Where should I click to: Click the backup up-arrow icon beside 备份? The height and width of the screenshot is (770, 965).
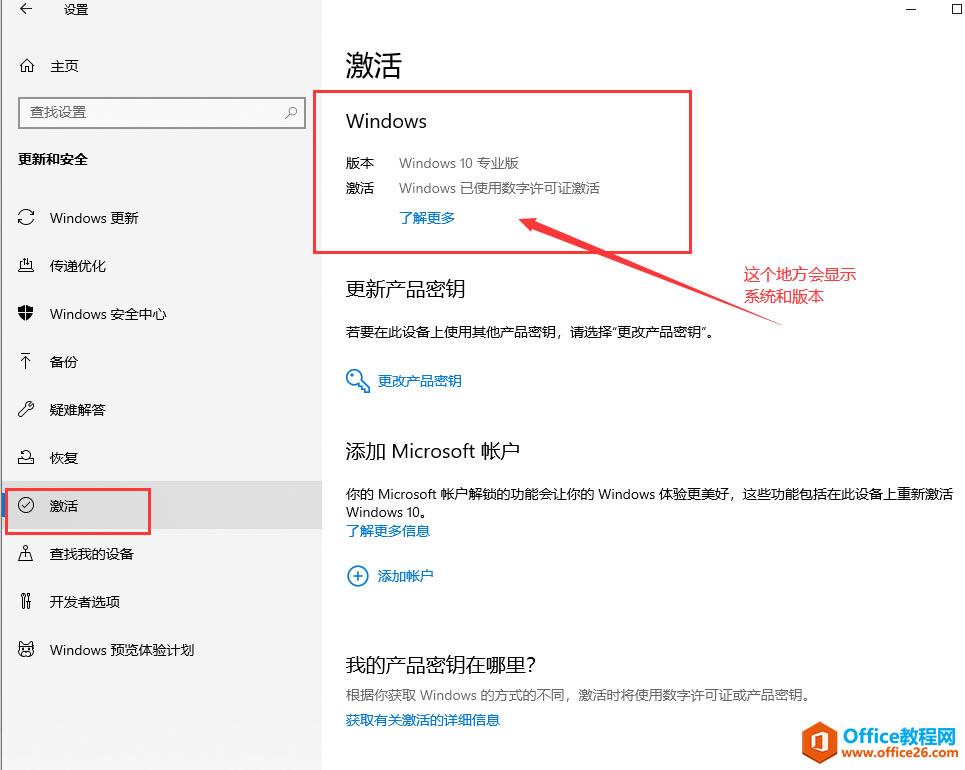pyautogui.click(x=25, y=361)
